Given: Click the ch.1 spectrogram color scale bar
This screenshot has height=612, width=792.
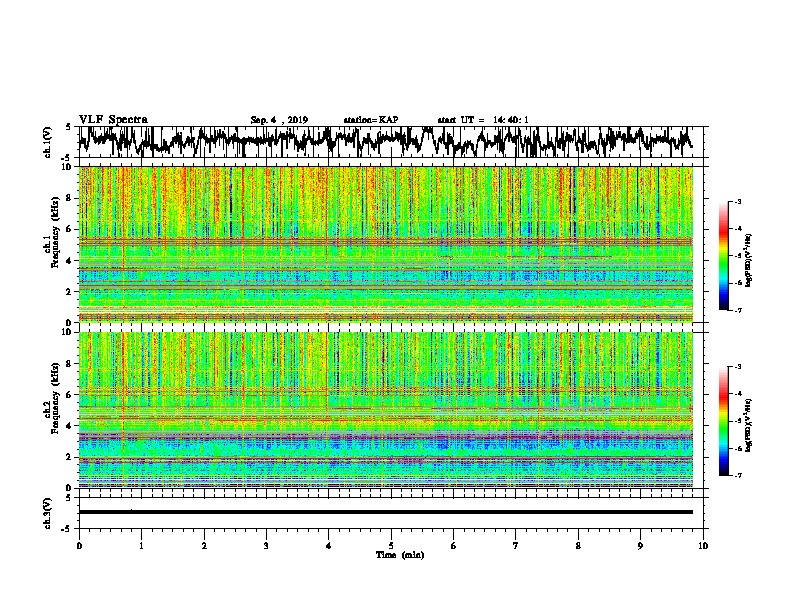Looking at the screenshot, I should point(723,256).
